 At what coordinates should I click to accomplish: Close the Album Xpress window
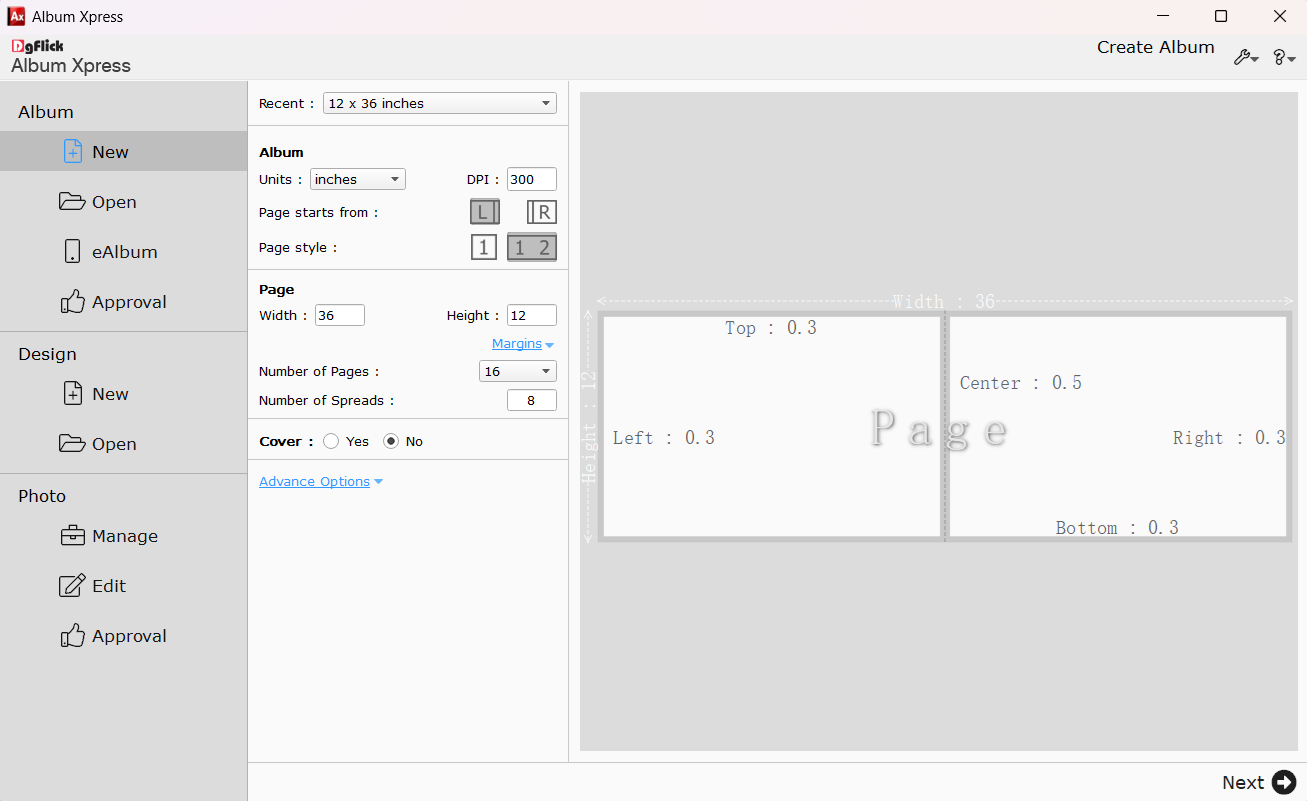click(x=1279, y=16)
